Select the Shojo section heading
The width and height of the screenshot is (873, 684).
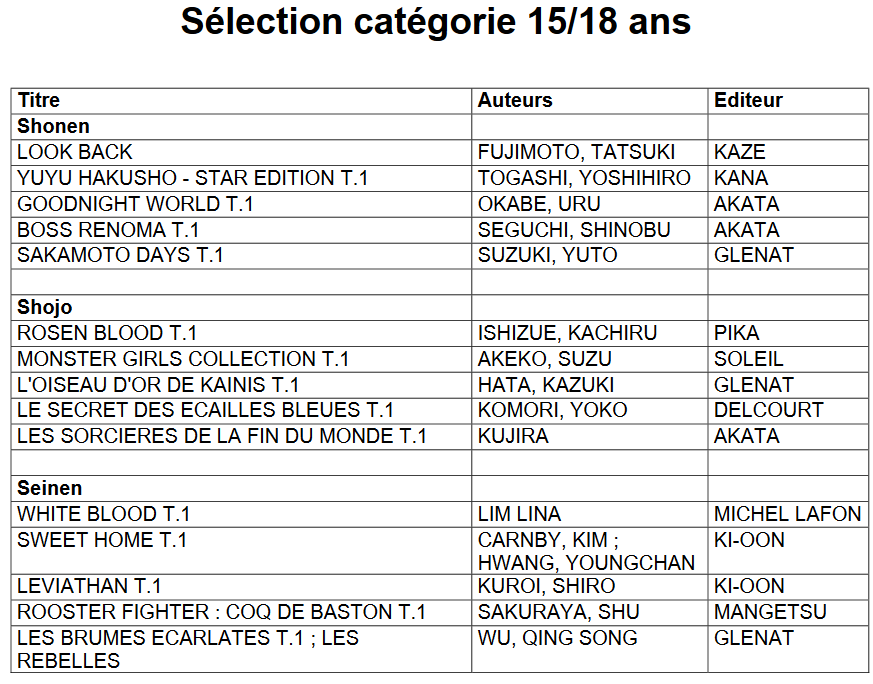point(45,307)
